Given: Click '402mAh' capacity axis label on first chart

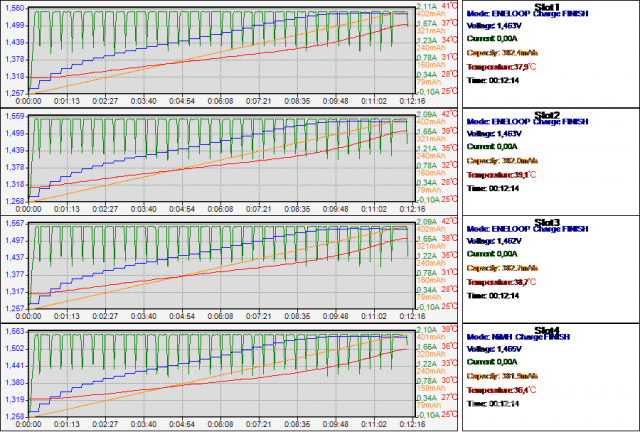Looking at the screenshot, I should click(431, 13).
